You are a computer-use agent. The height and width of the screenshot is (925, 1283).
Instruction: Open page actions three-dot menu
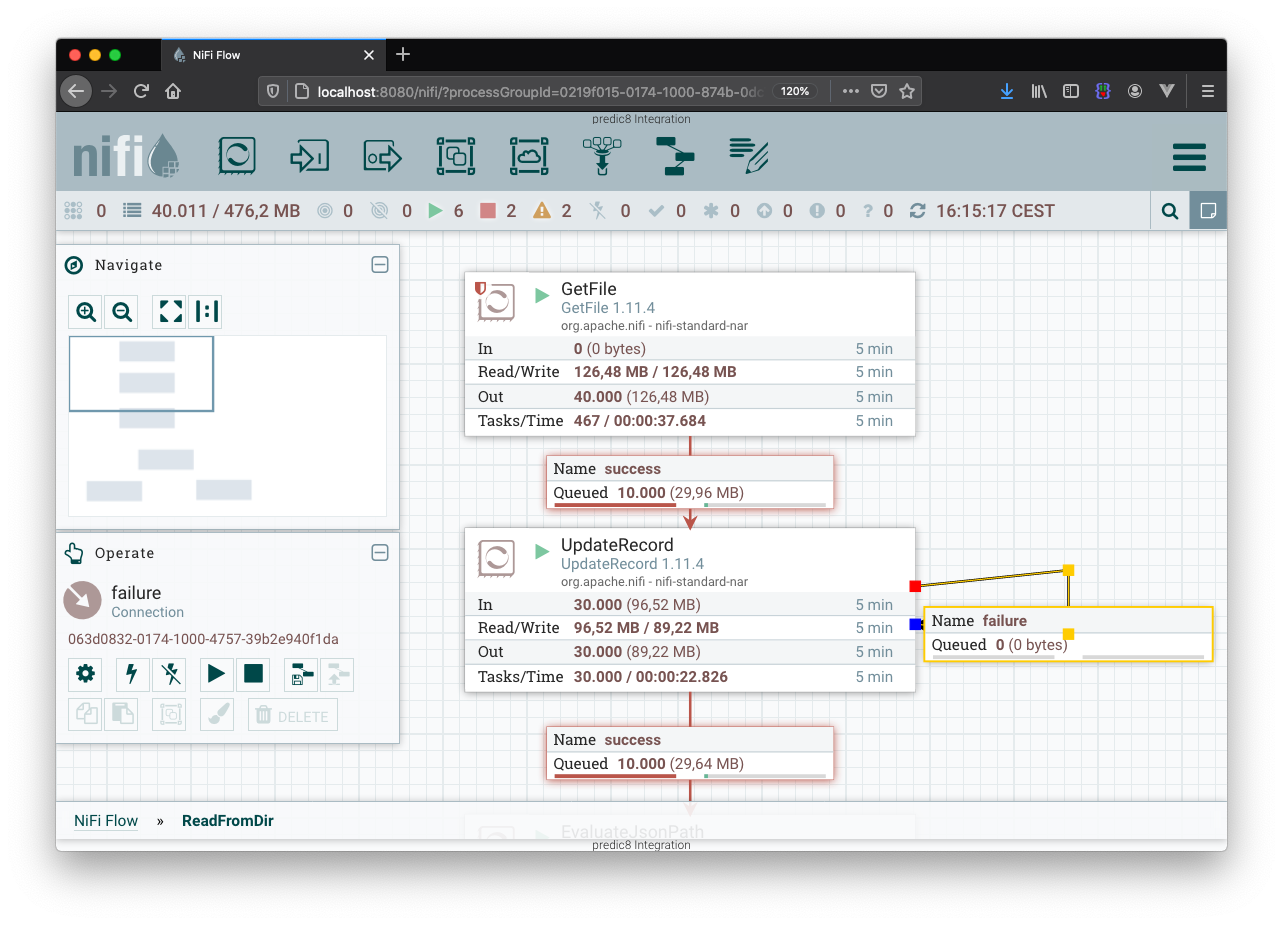[x=851, y=91]
